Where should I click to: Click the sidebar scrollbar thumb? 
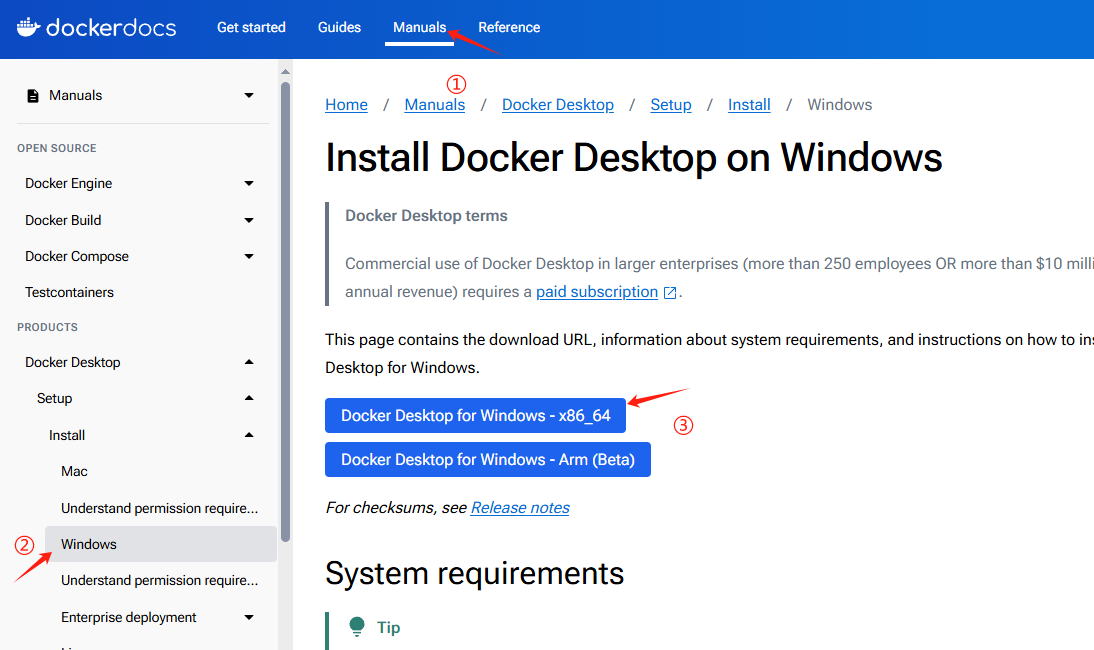pos(285,312)
